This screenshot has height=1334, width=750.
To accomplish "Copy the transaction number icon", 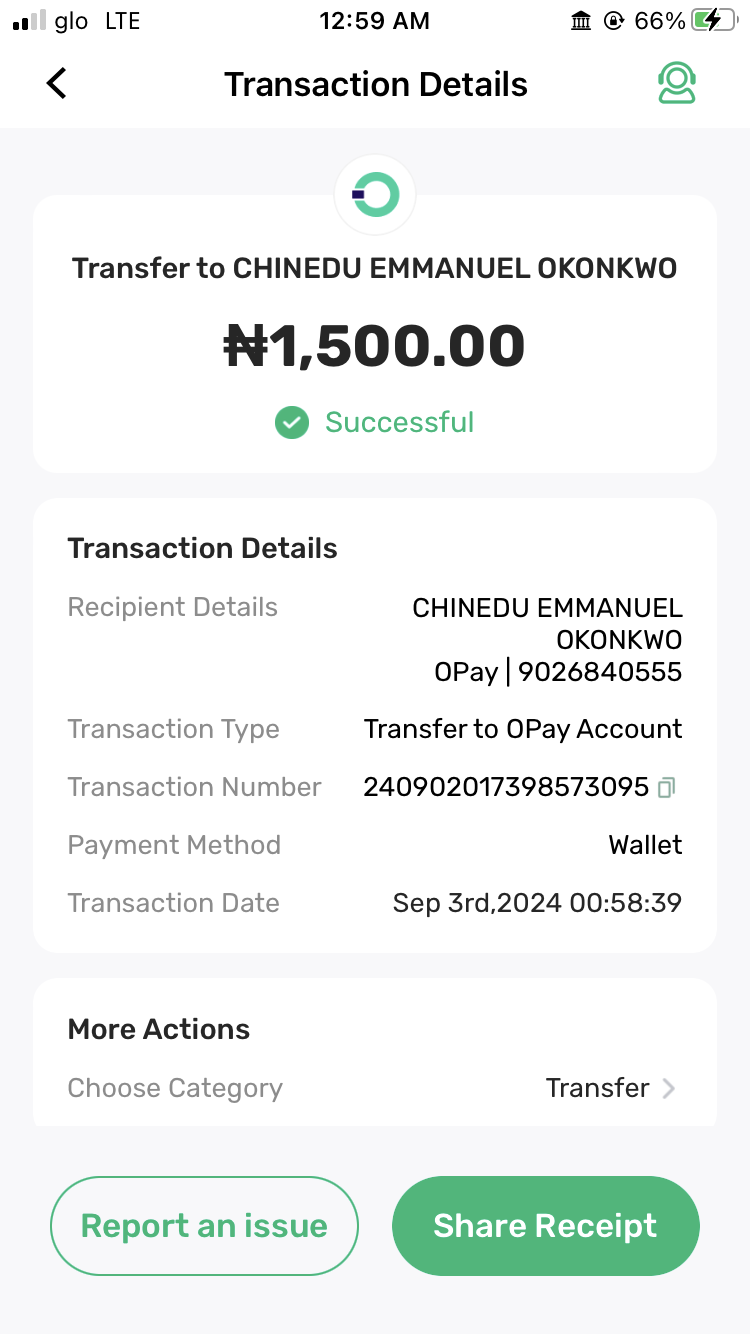I will pyautogui.click(x=667, y=788).
